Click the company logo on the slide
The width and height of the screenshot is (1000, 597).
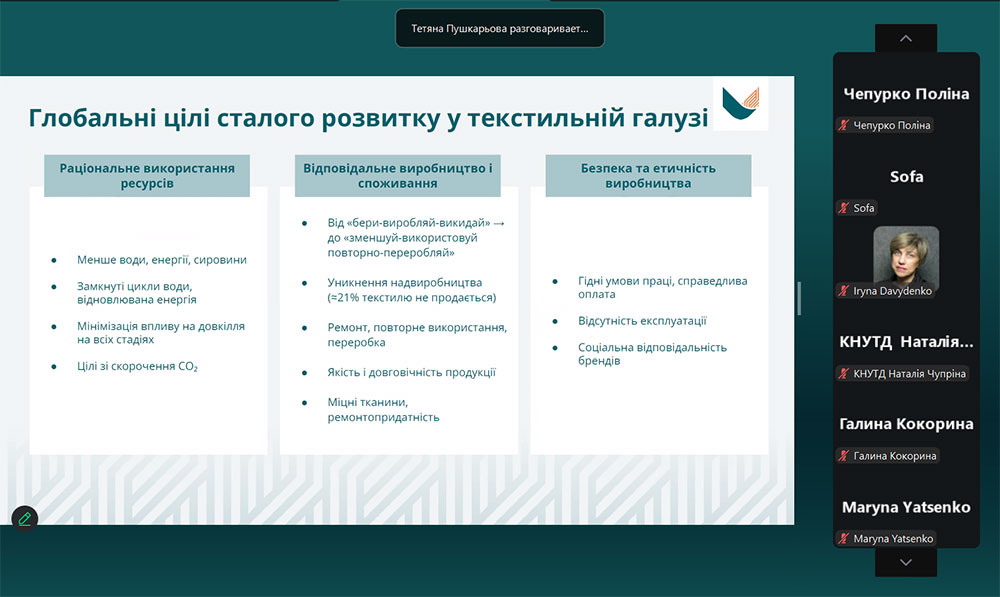(x=741, y=105)
